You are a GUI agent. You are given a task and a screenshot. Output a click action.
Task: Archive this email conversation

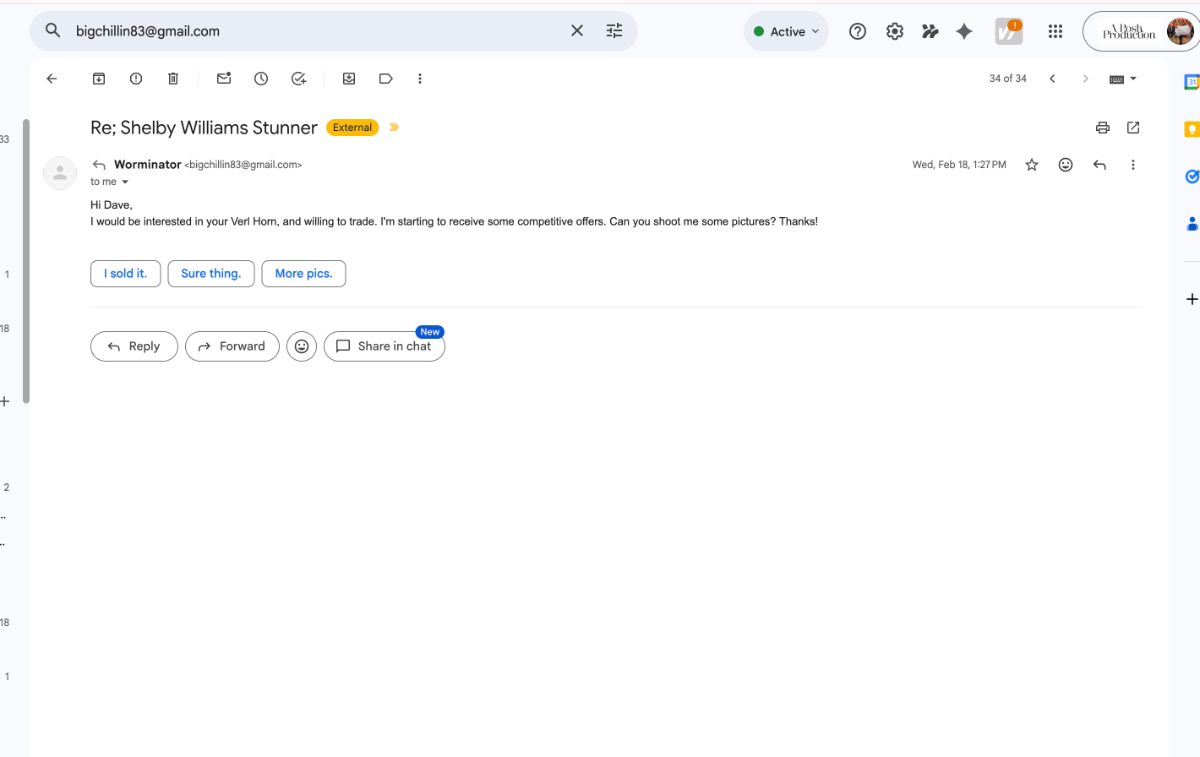(x=99, y=79)
